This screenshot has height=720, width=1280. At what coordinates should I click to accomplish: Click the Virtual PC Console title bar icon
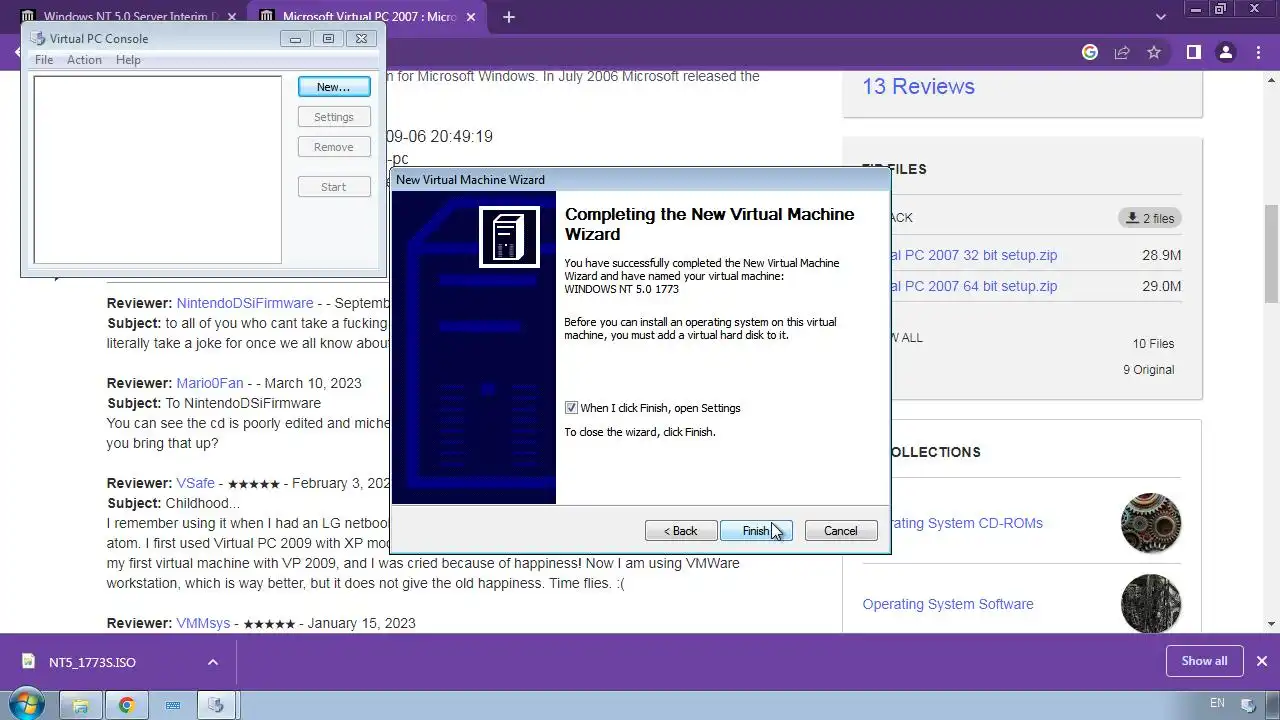tap(38, 39)
